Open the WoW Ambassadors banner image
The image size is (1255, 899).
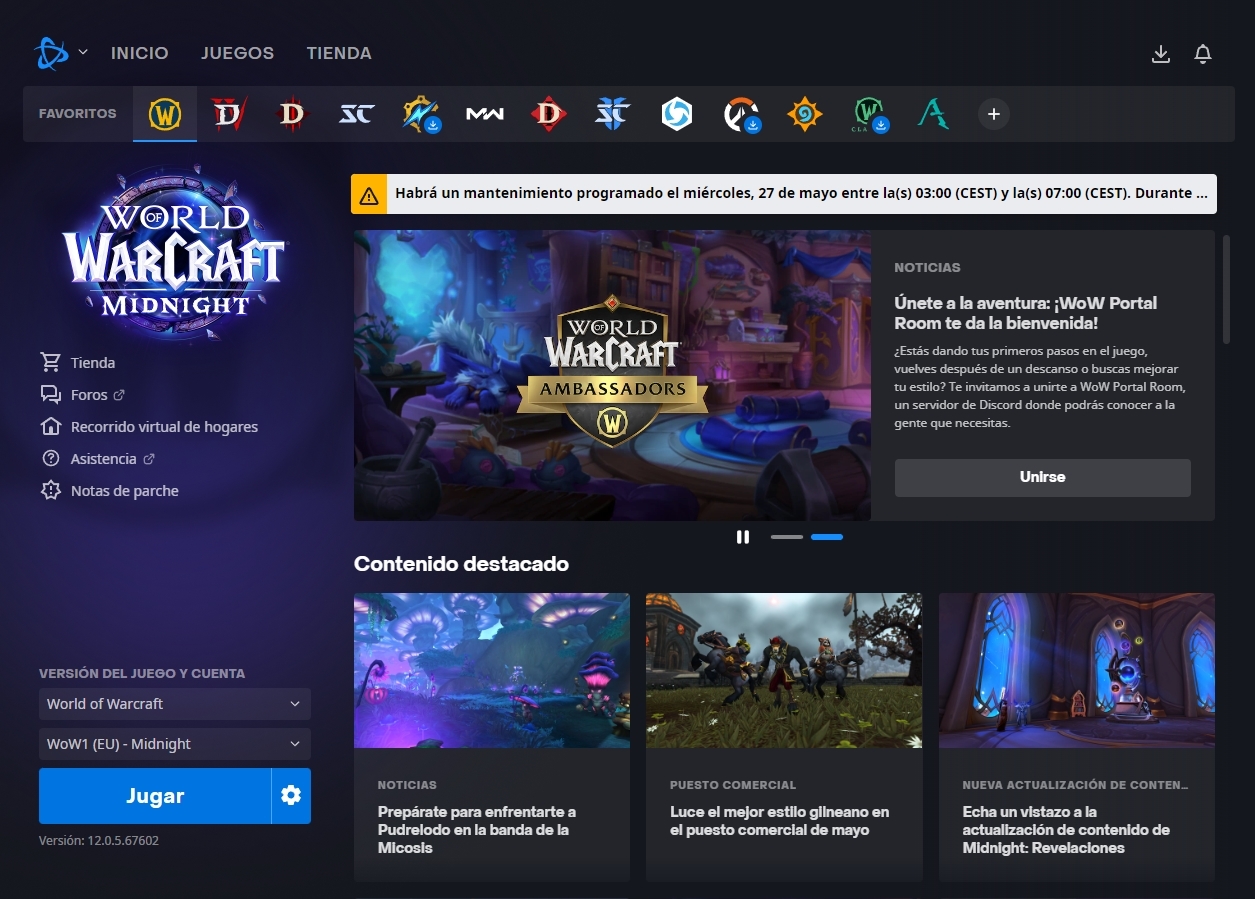[x=612, y=375]
